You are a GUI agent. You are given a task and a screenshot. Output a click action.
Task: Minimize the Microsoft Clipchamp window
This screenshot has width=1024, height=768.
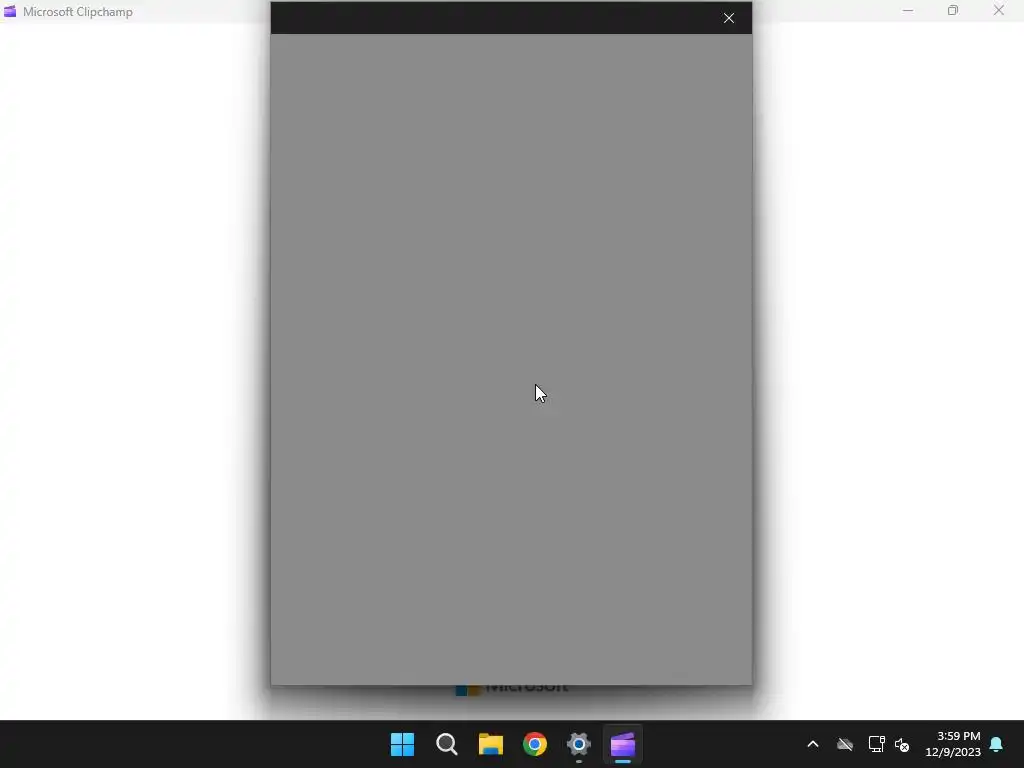coord(908,10)
